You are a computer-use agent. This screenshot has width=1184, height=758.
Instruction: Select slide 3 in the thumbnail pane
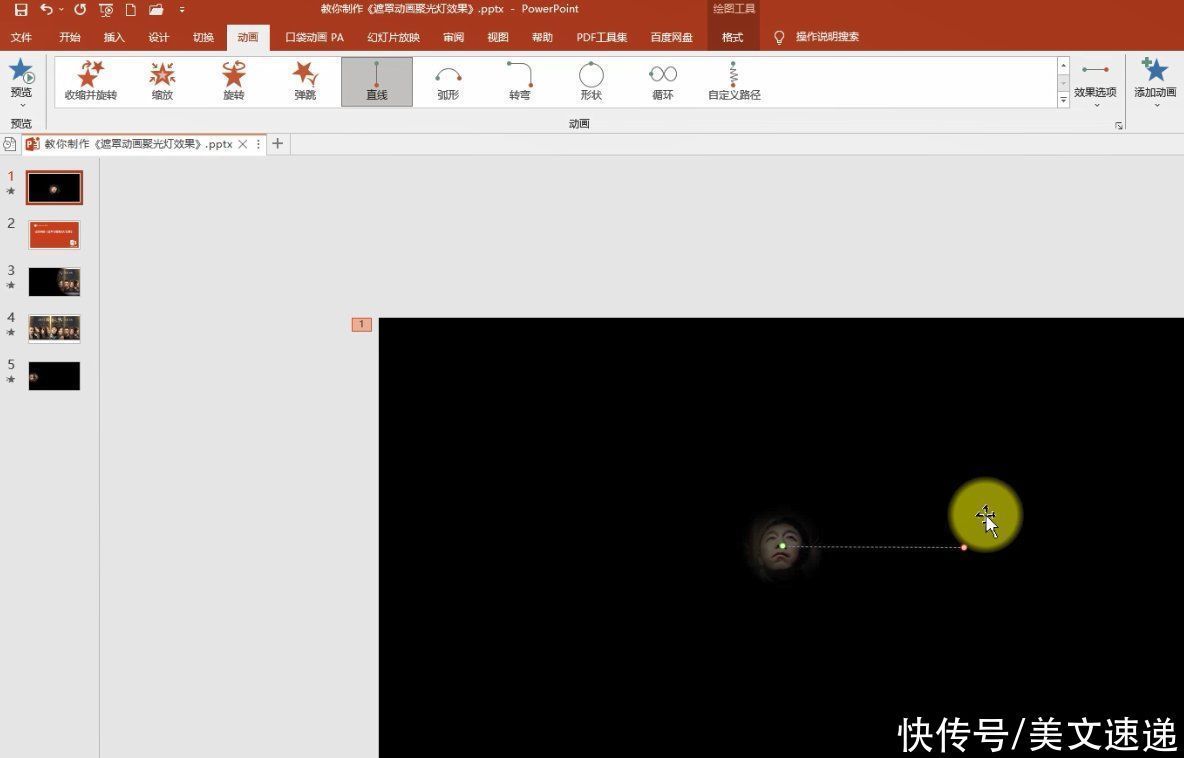(54, 281)
